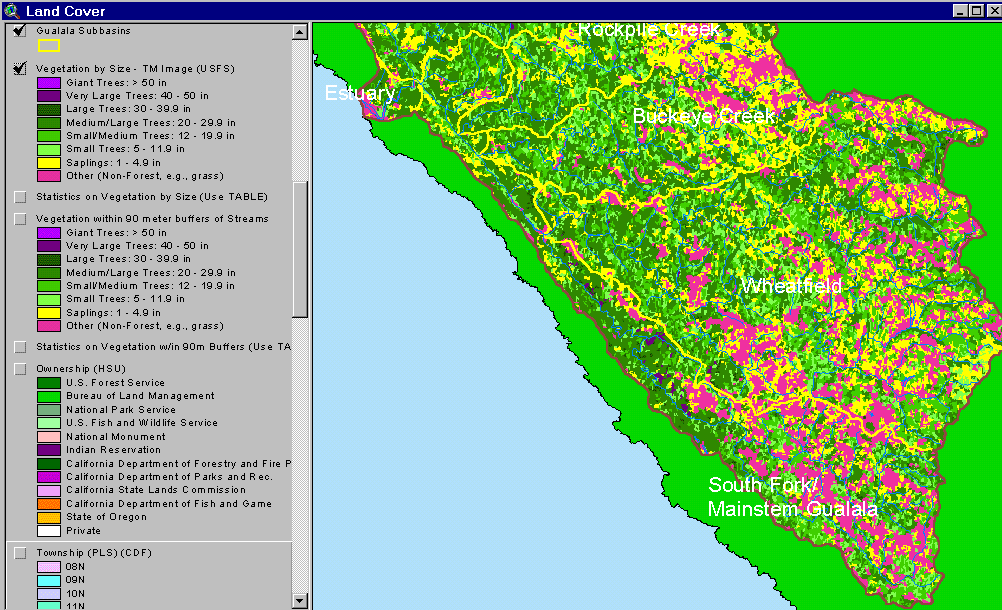Viewport: 1002px width, 610px height.
Task: Select the 08N township swatch
Action: (x=49, y=567)
